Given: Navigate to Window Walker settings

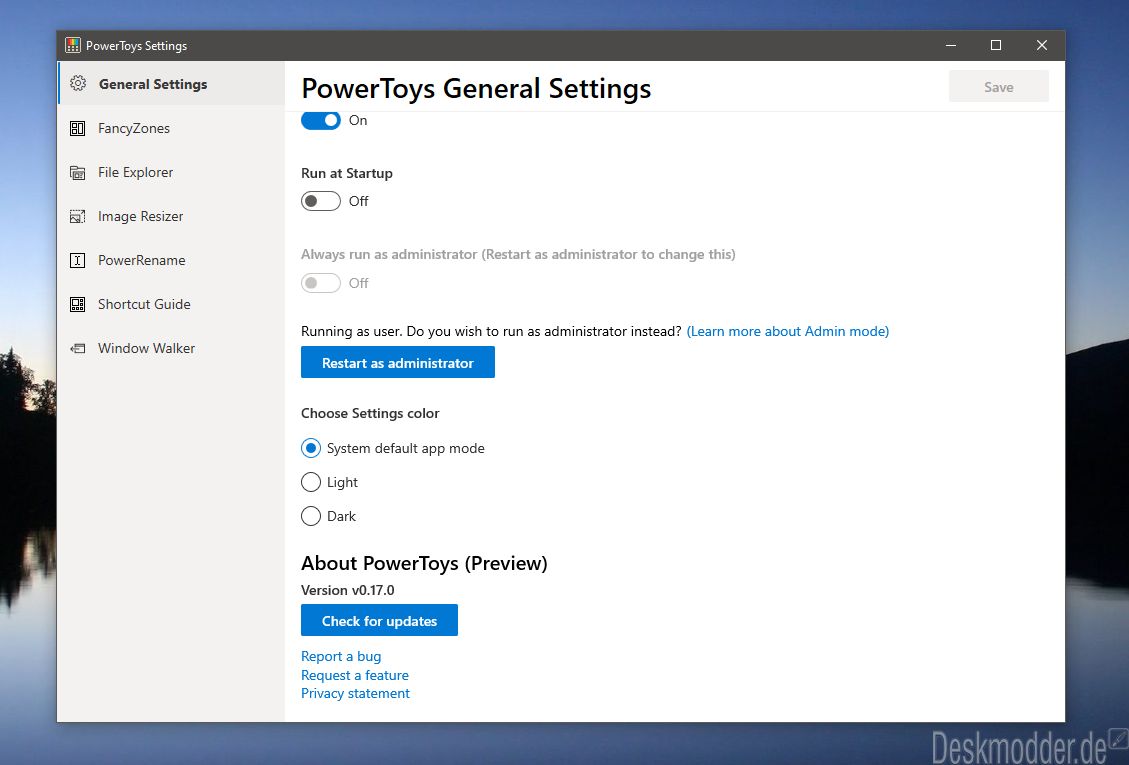Looking at the screenshot, I should 171,348.
